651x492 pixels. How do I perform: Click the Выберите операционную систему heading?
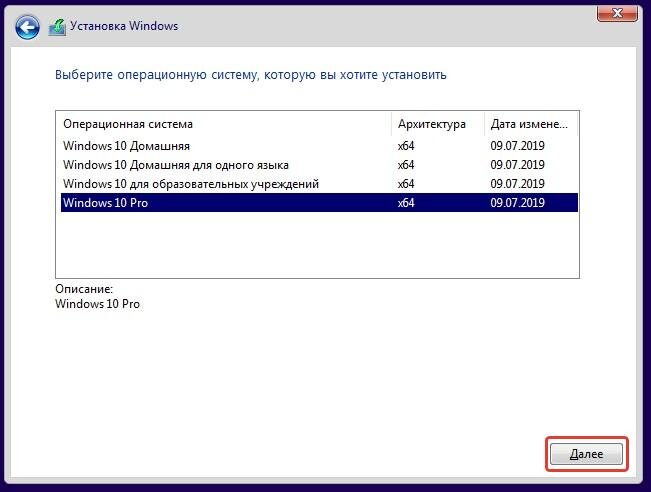(251, 75)
